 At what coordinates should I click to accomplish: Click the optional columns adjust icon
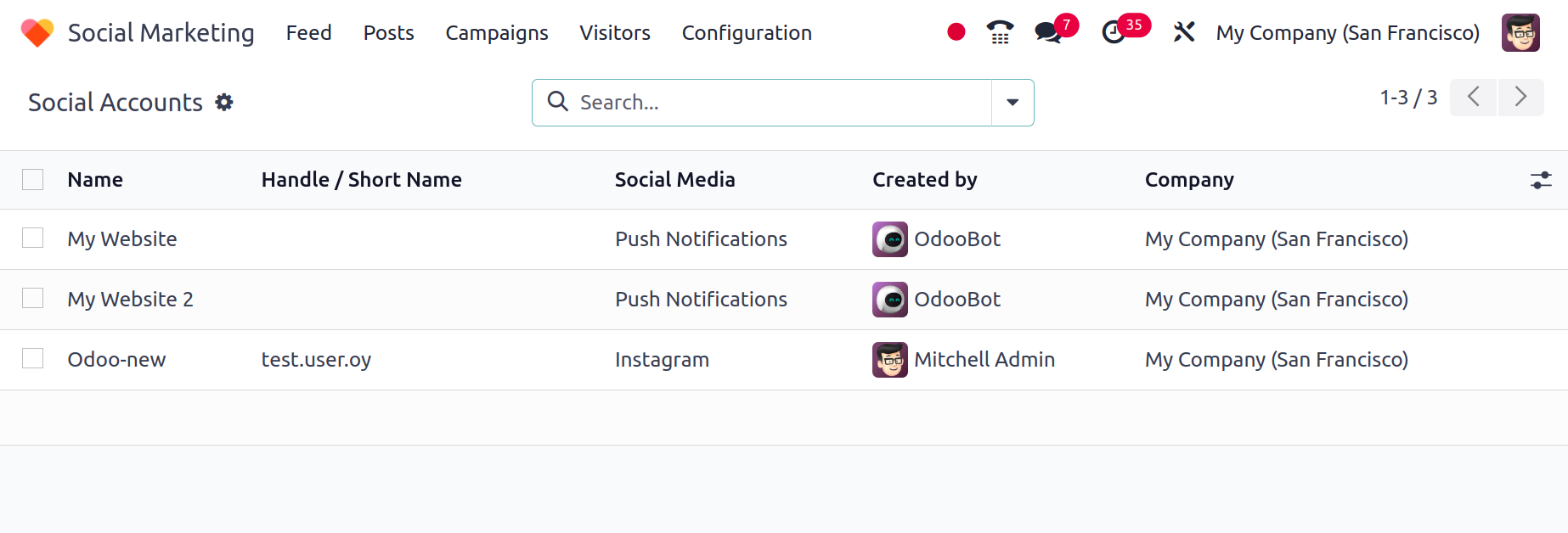[x=1541, y=180]
